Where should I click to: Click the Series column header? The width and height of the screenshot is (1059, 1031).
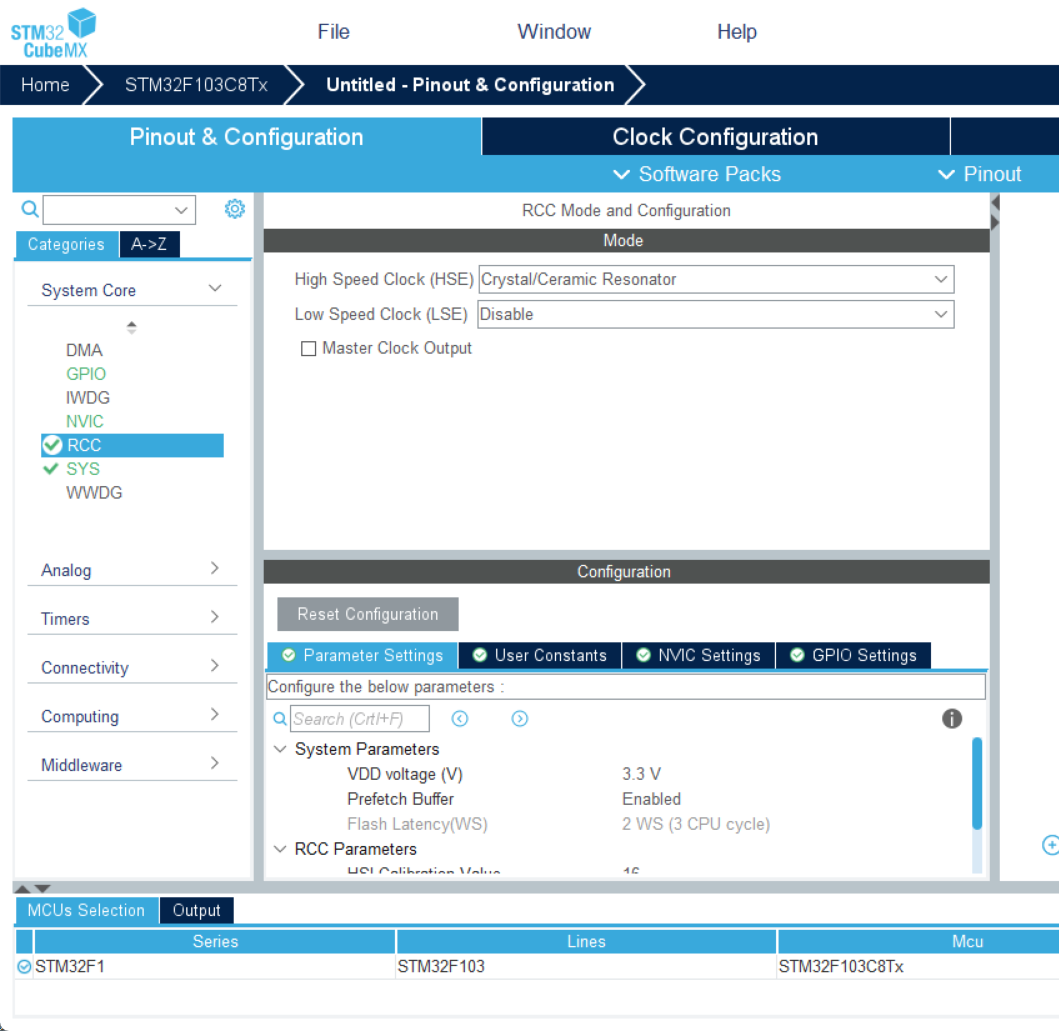pos(215,941)
